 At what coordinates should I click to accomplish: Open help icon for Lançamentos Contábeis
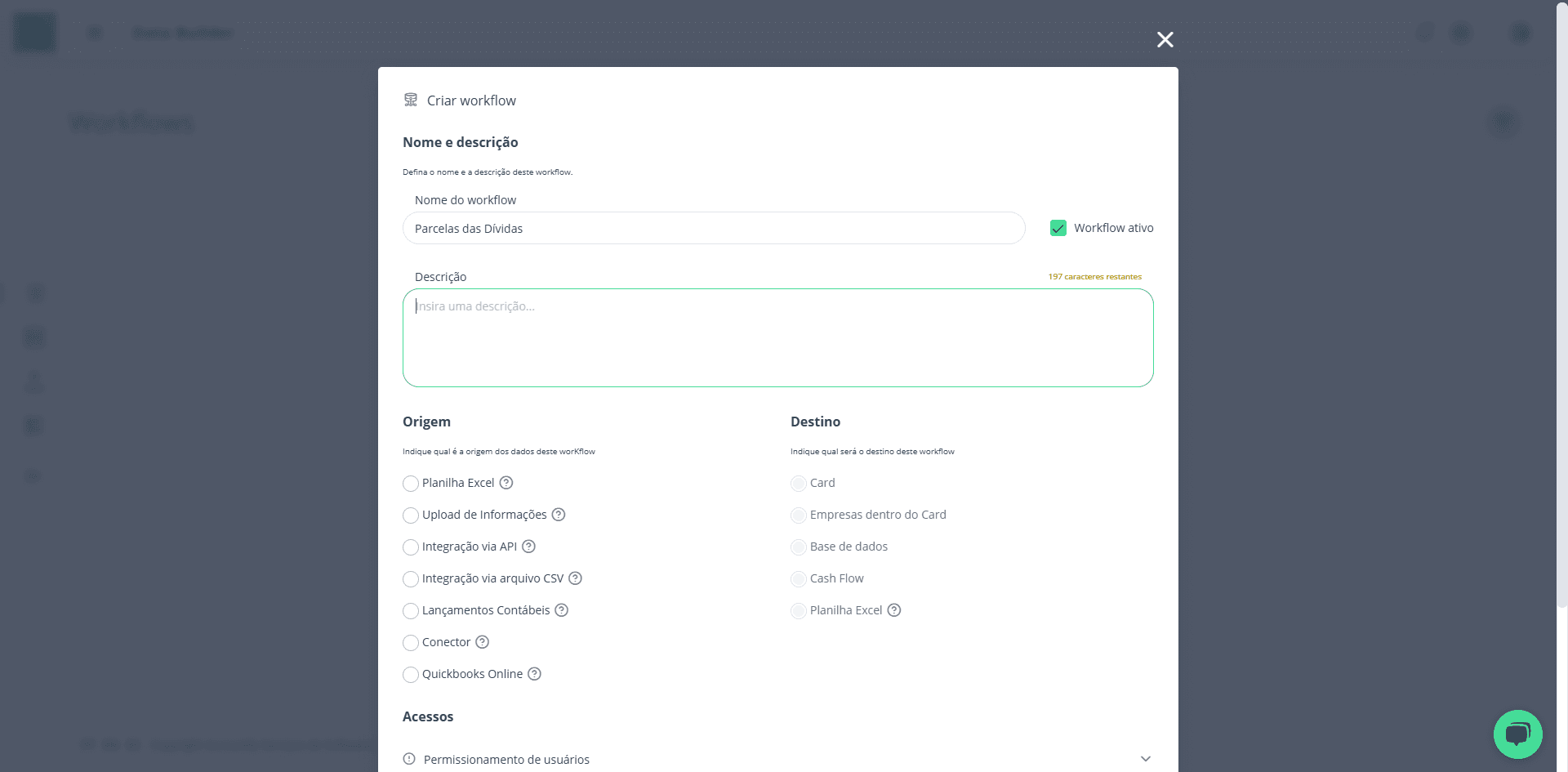tap(562, 610)
